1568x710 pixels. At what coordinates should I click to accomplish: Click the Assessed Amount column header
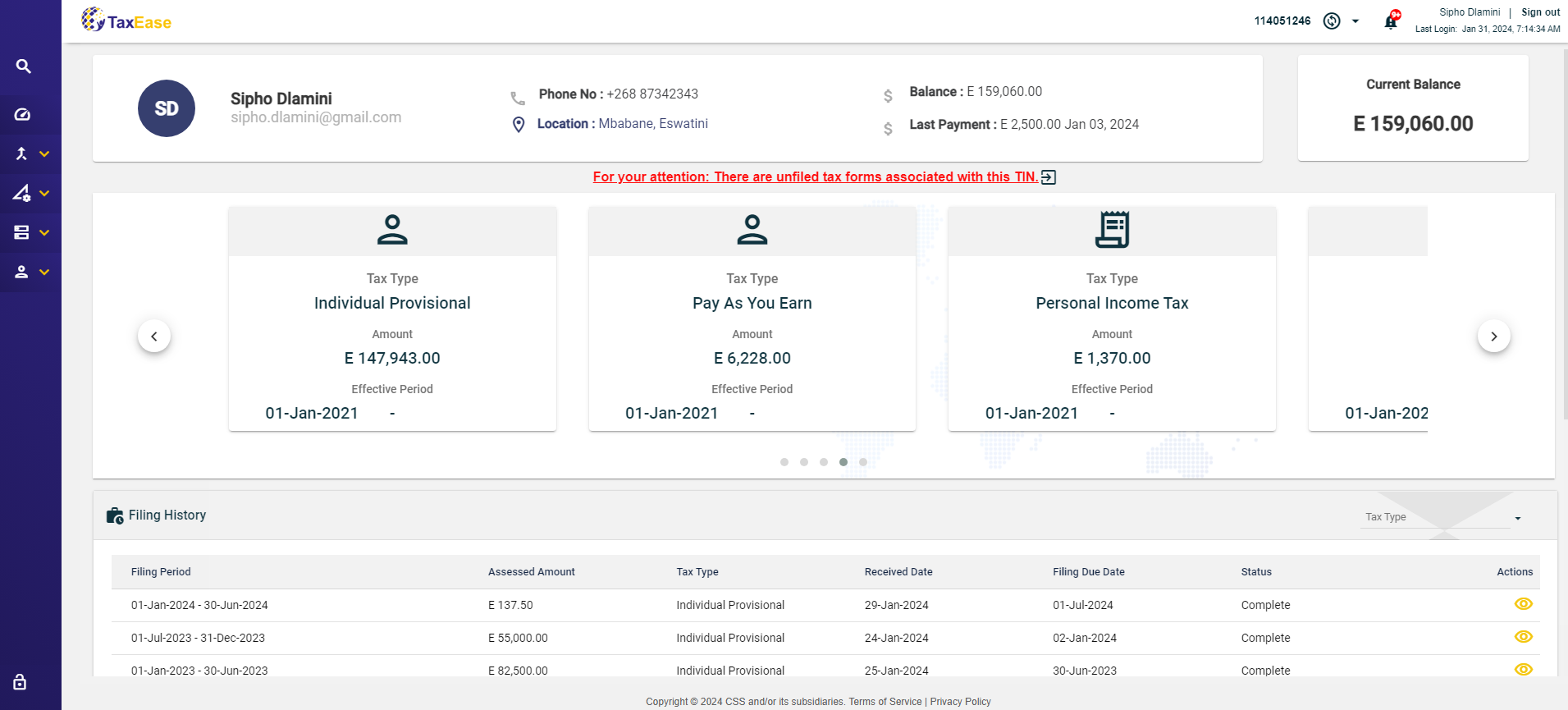[532, 572]
